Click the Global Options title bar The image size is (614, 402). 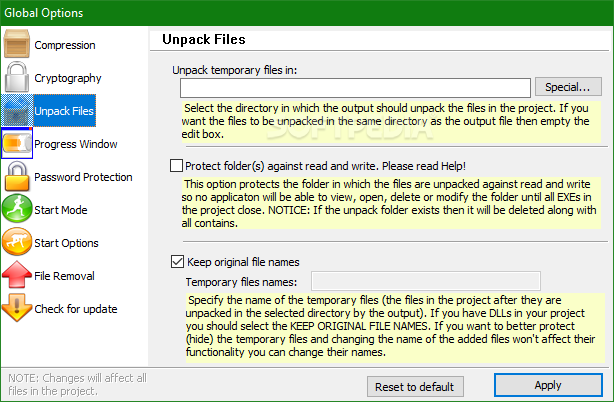pyautogui.click(x=307, y=13)
